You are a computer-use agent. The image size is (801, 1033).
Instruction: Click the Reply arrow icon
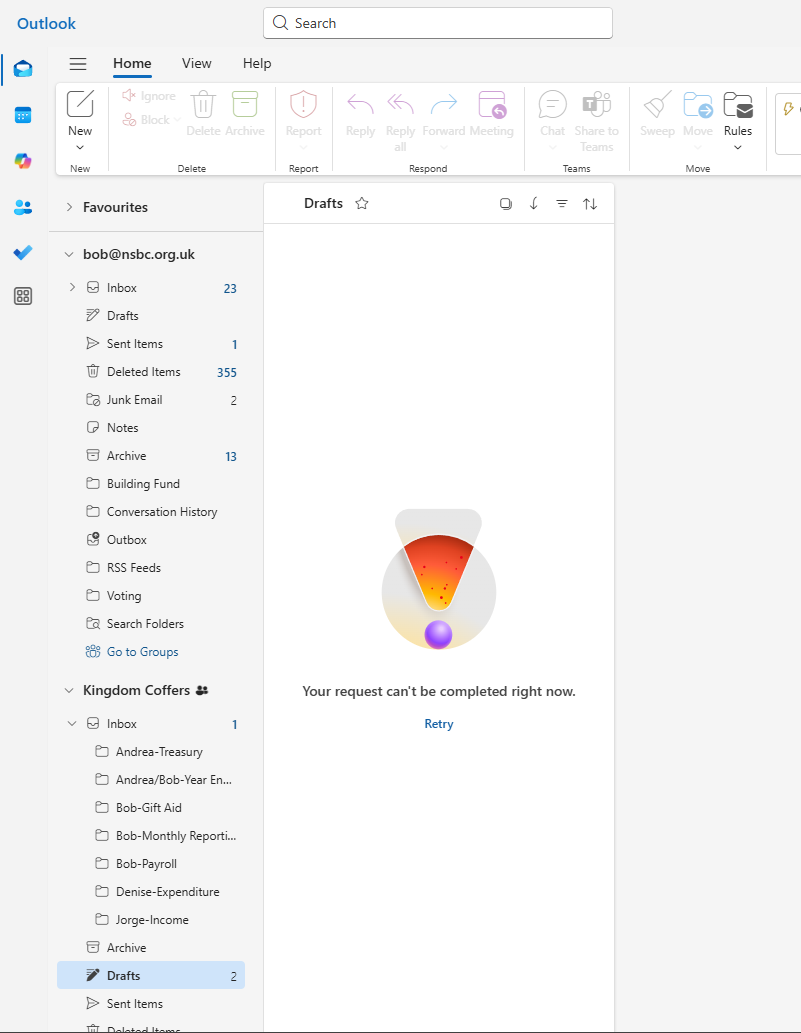click(x=360, y=104)
